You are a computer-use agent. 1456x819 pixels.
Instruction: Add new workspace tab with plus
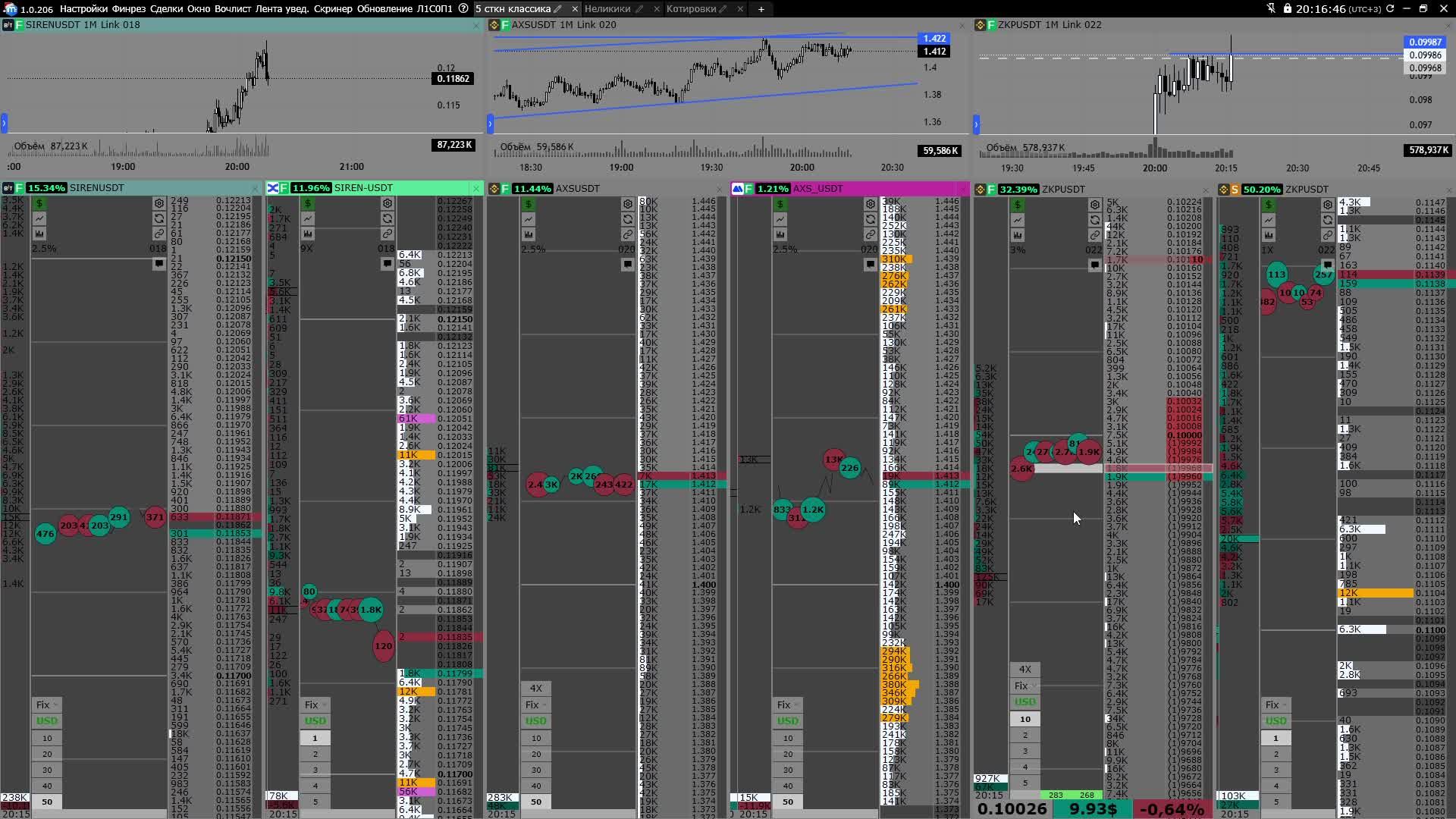[x=761, y=9]
